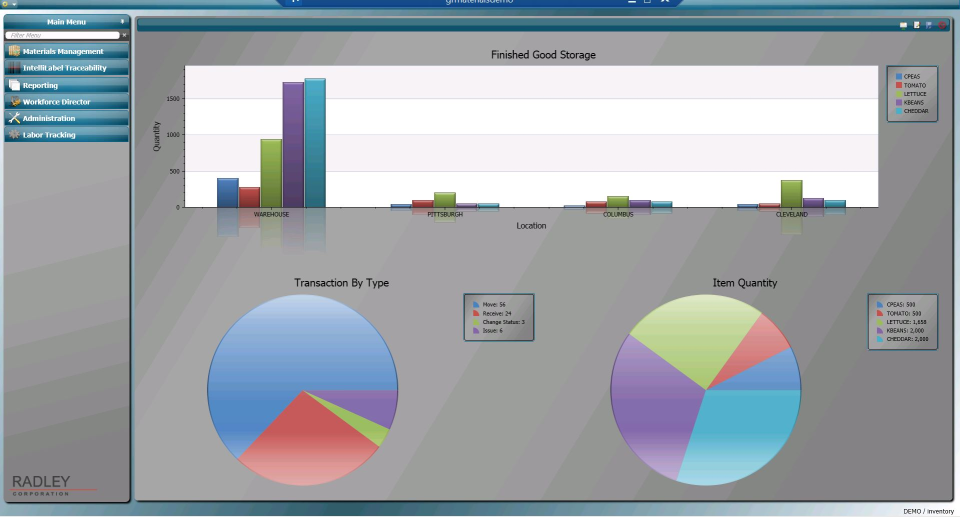Click the Materials Management pallet icon
The width and height of the screenshot is (960, 517).
[x=14, y=51]
